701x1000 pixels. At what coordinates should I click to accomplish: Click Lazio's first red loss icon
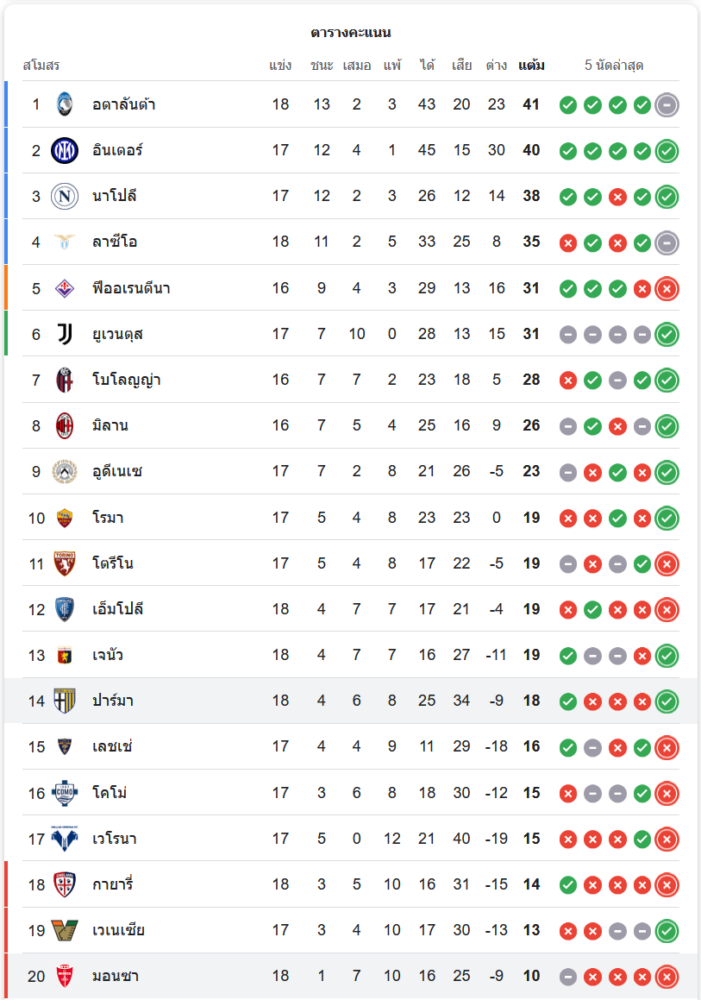[568, 242]
